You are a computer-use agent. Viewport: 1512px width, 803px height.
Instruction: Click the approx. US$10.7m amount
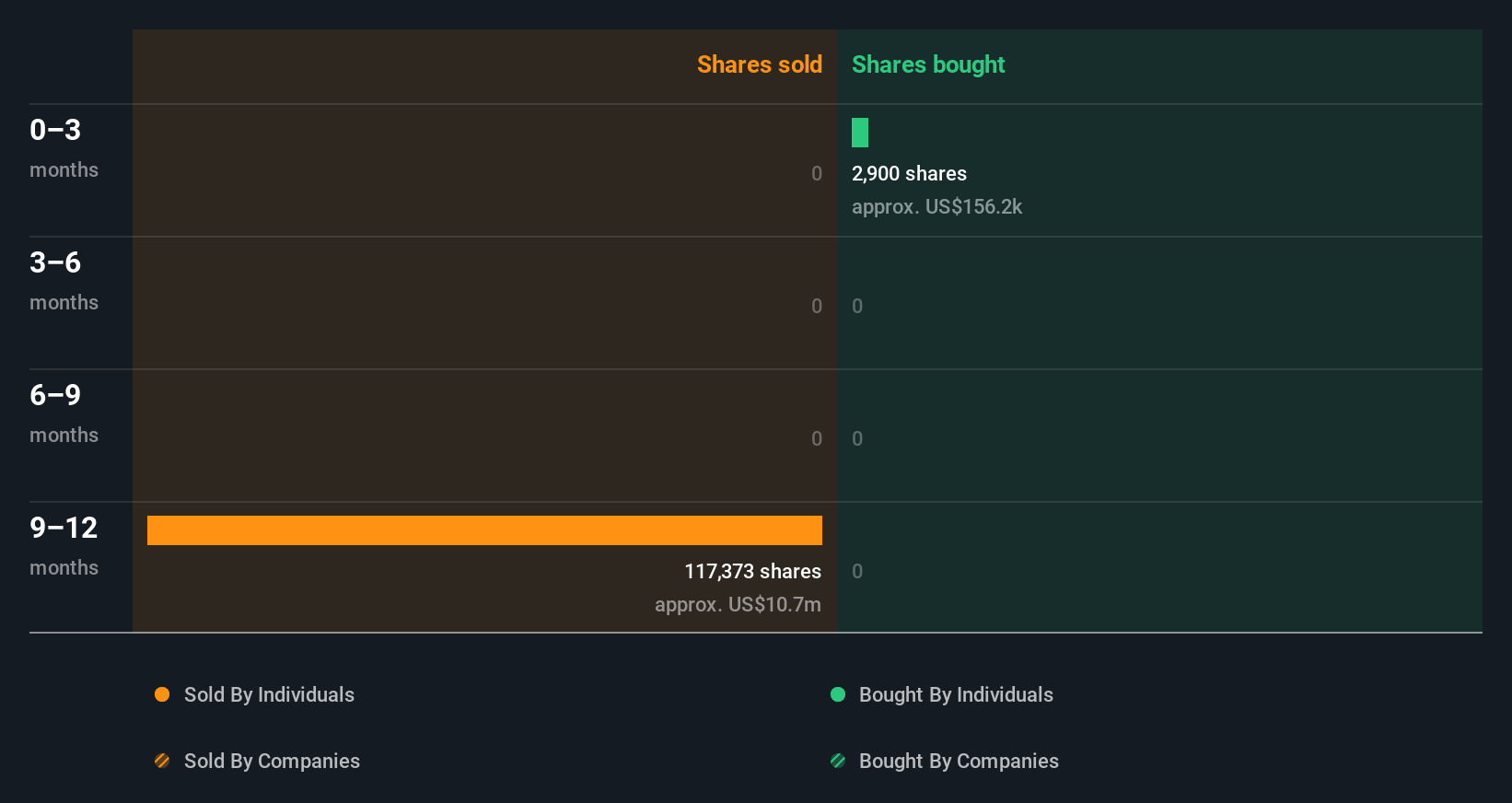coord(738,604)
